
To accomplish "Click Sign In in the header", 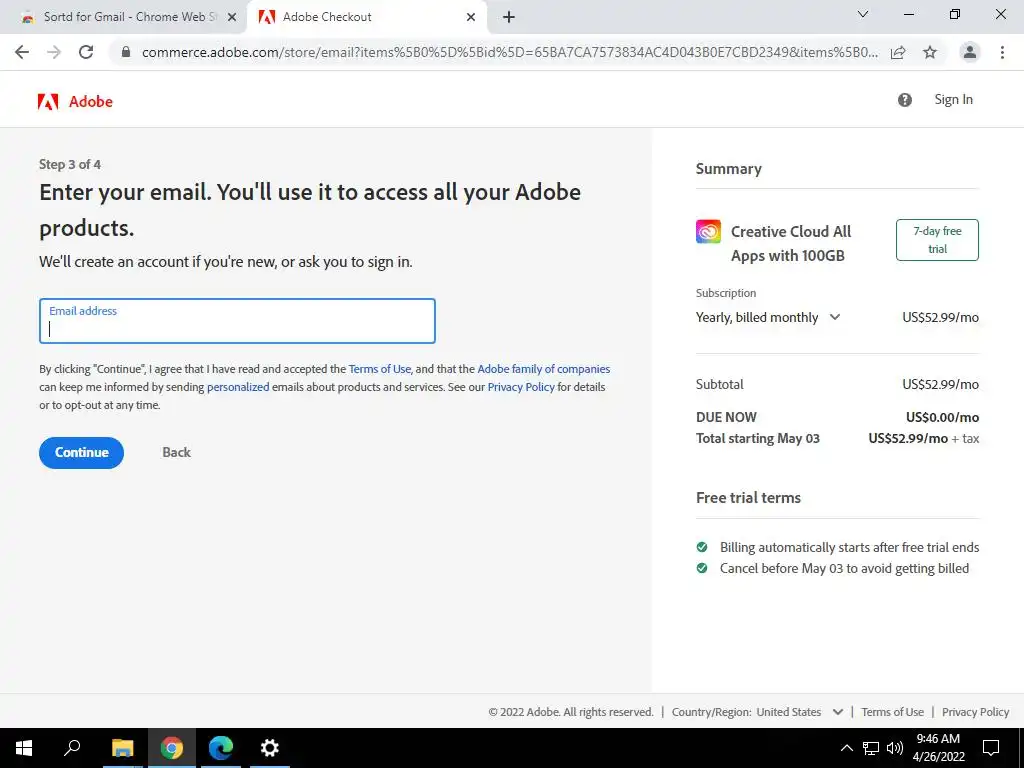I will tap(953, 100).
